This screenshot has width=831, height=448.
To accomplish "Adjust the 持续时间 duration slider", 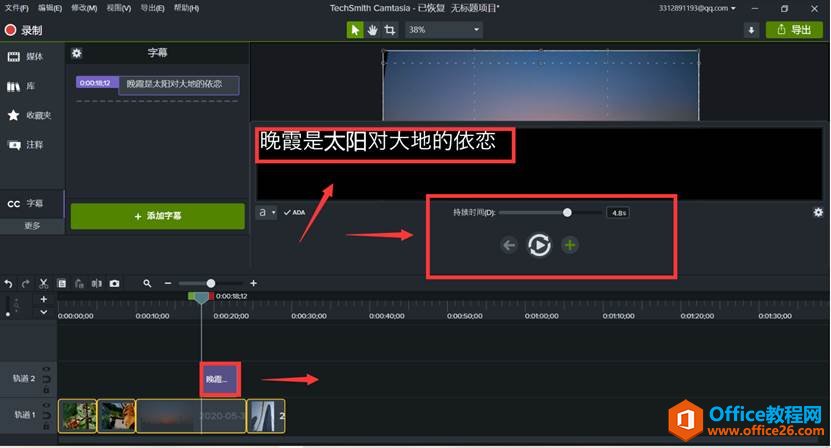I will tap(567, 213).
